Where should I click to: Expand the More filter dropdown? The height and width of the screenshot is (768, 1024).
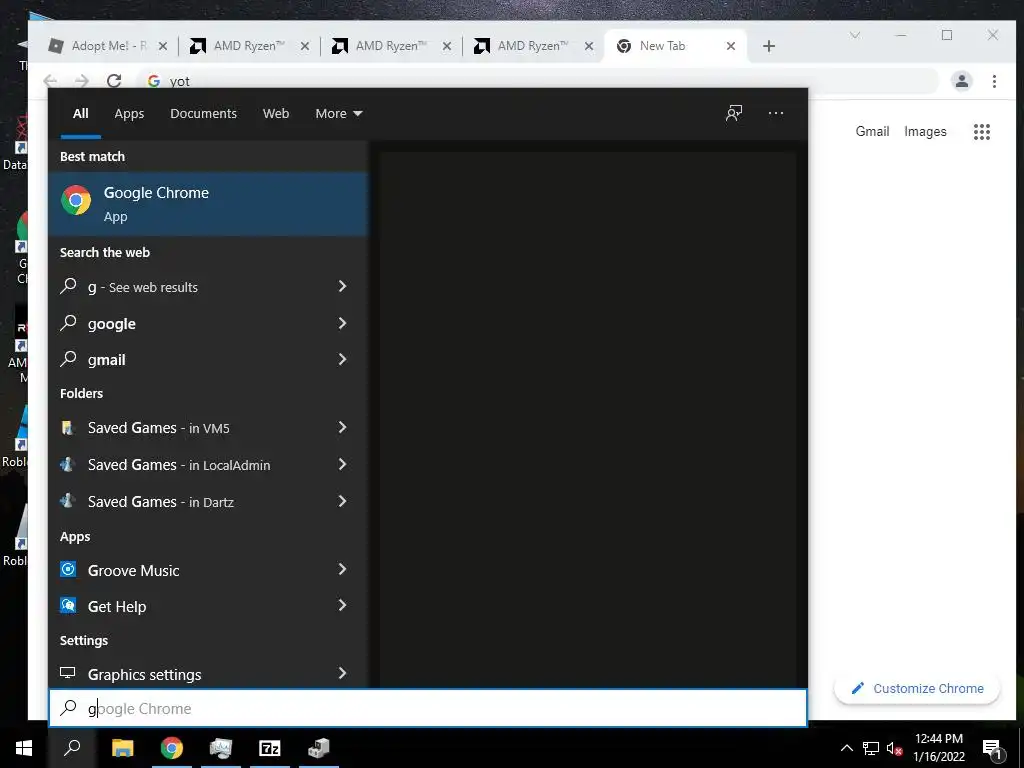click(x=338, y=114)
